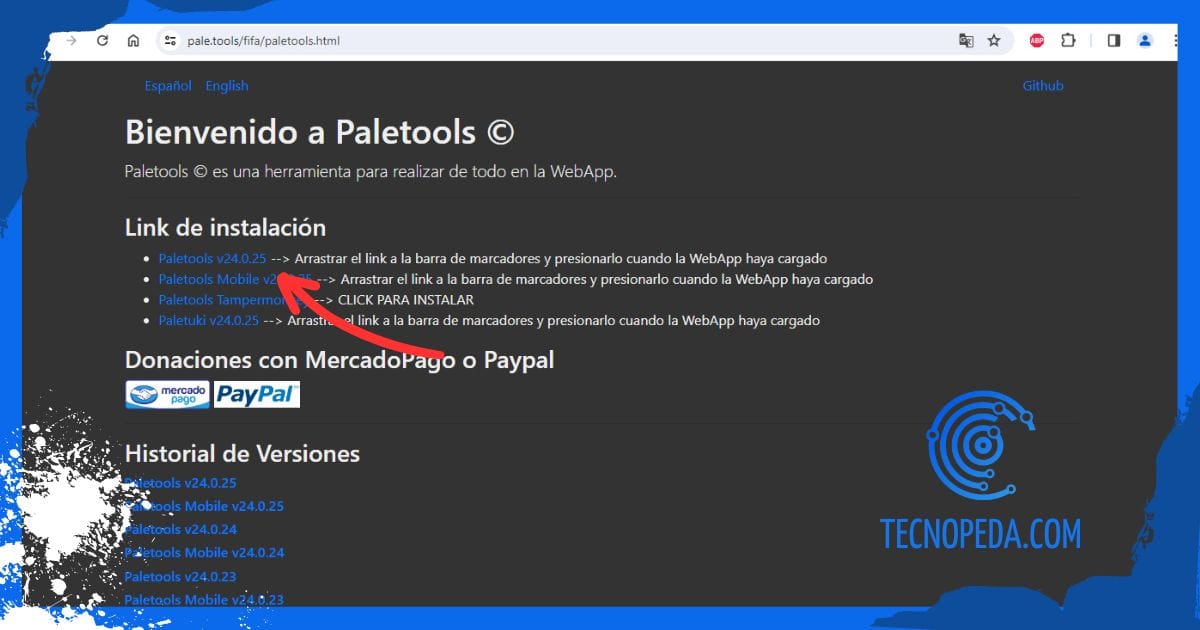
Task: Open Paletools Mobile v24.0.25 in Historial de Versiones
Action: click(x=204, y=506)
